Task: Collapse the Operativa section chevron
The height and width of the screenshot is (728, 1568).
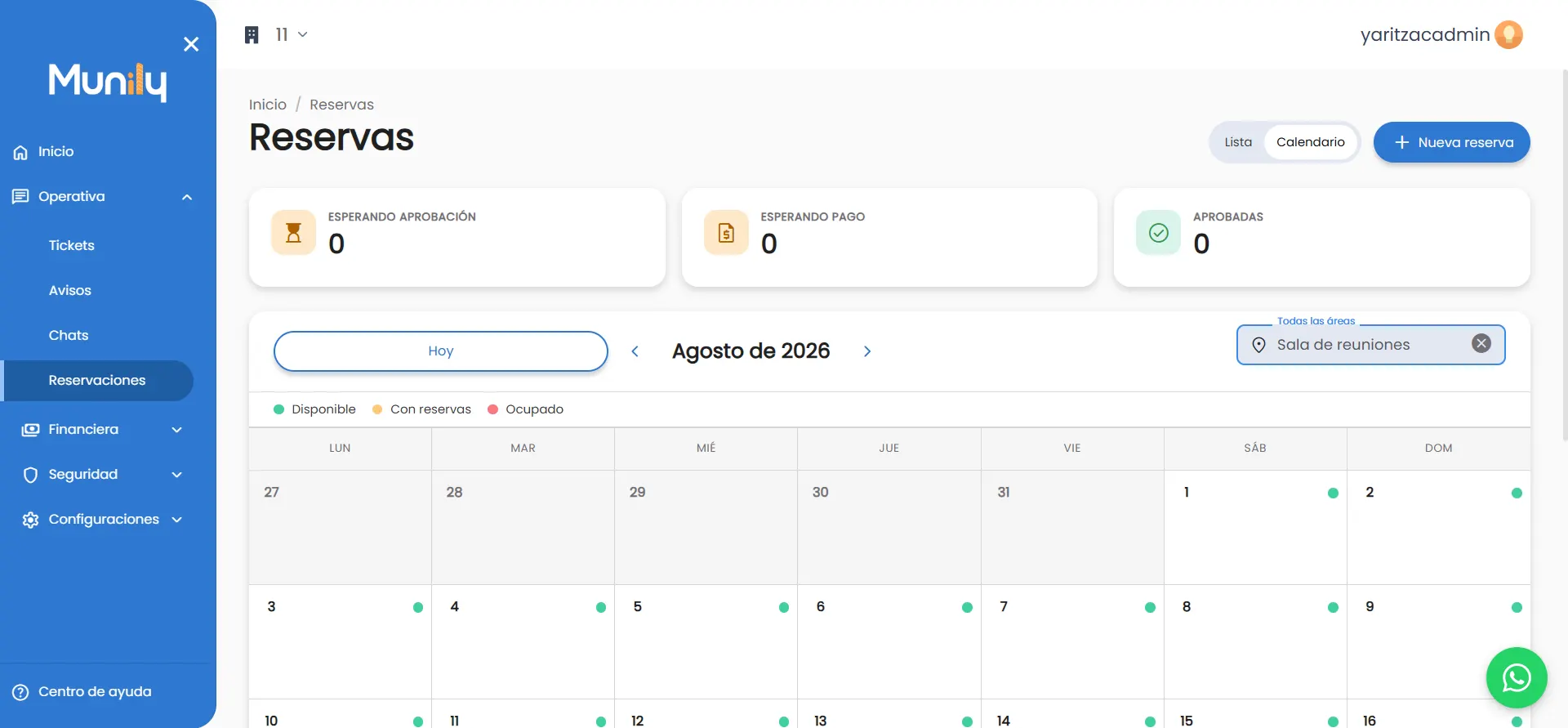Action: (187, 197)
